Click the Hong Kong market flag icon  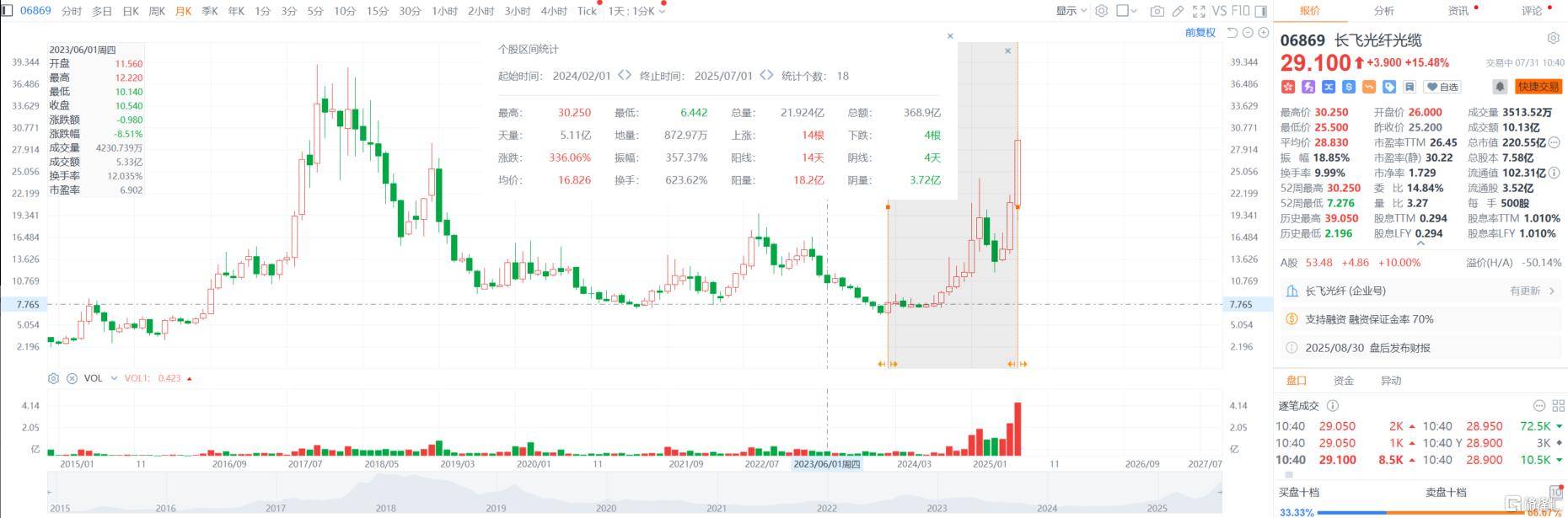1287,87
